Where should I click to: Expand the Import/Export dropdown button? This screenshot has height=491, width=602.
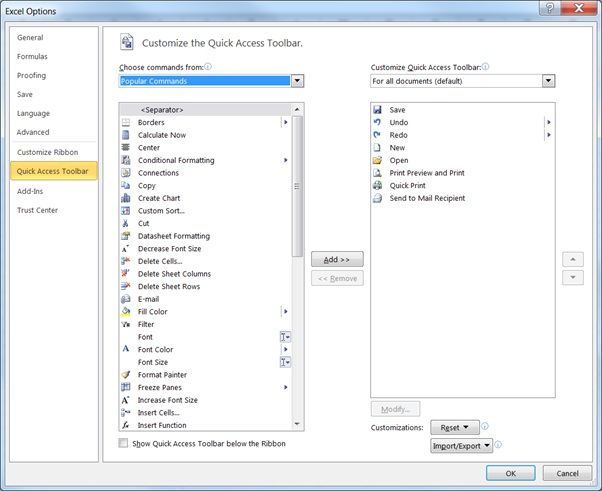[461, 446]
